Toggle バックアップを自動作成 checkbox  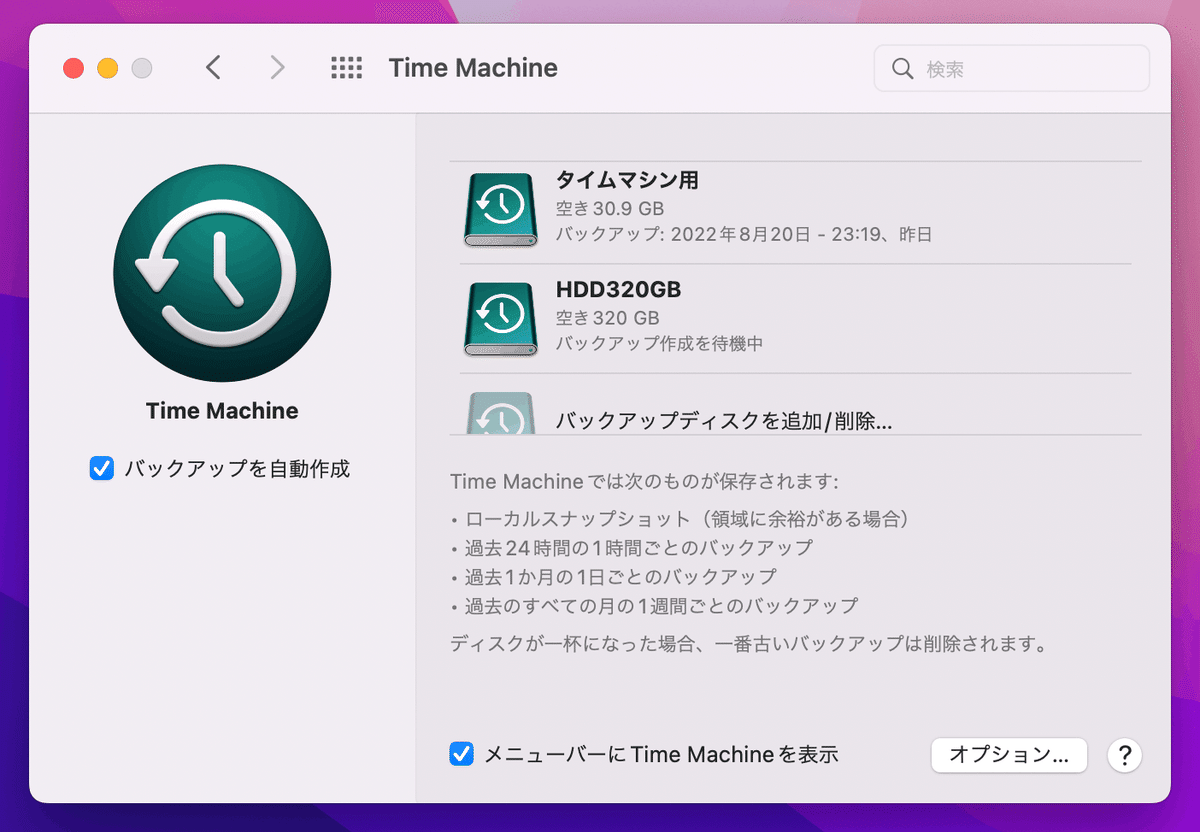pyautogui.click(x=101, y=468)
